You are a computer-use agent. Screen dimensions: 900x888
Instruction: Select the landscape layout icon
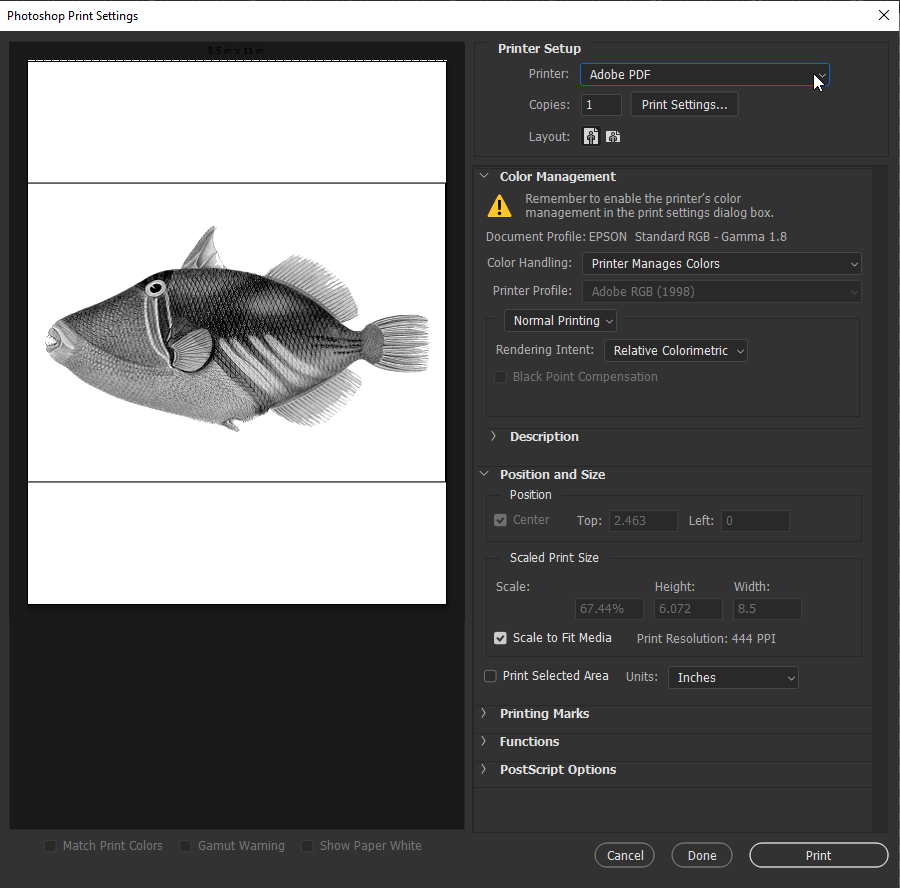[612, 135]
